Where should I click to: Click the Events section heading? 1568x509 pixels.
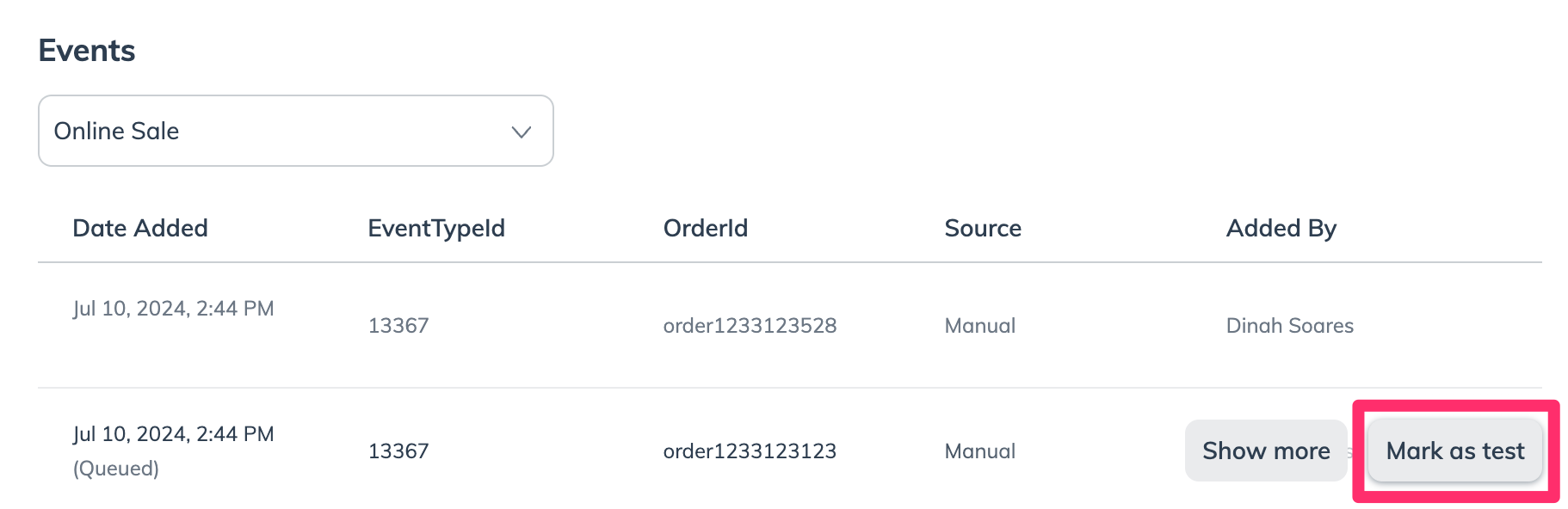87,51
